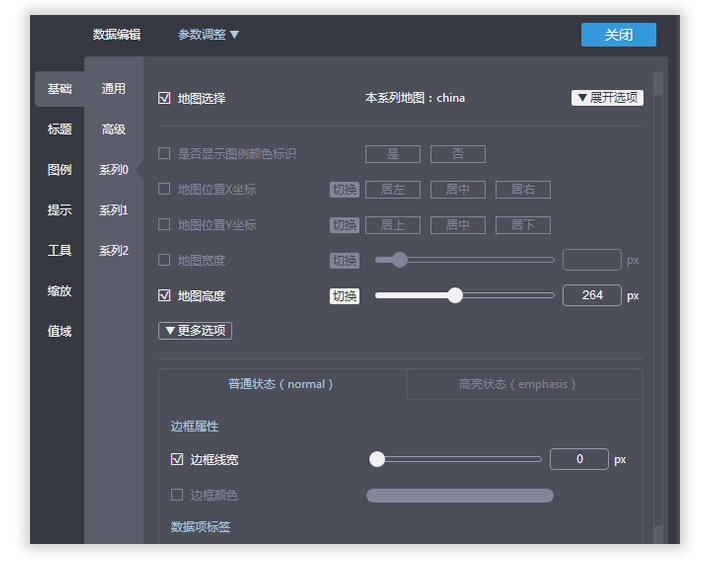710x562 pixels.
Task: Enable the 地图位置Y坐标 checkbox
Action: pos(164,224)
